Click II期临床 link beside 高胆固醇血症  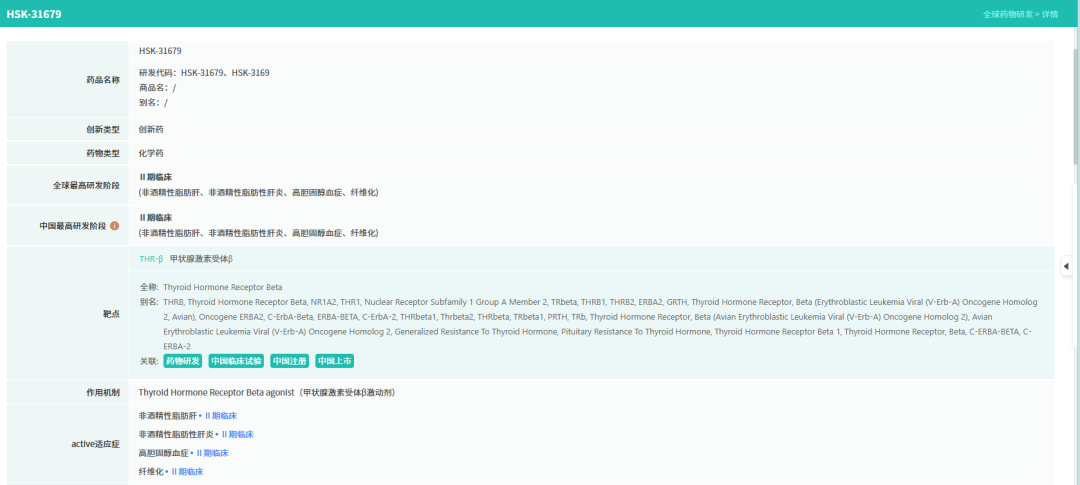point(212,453)
